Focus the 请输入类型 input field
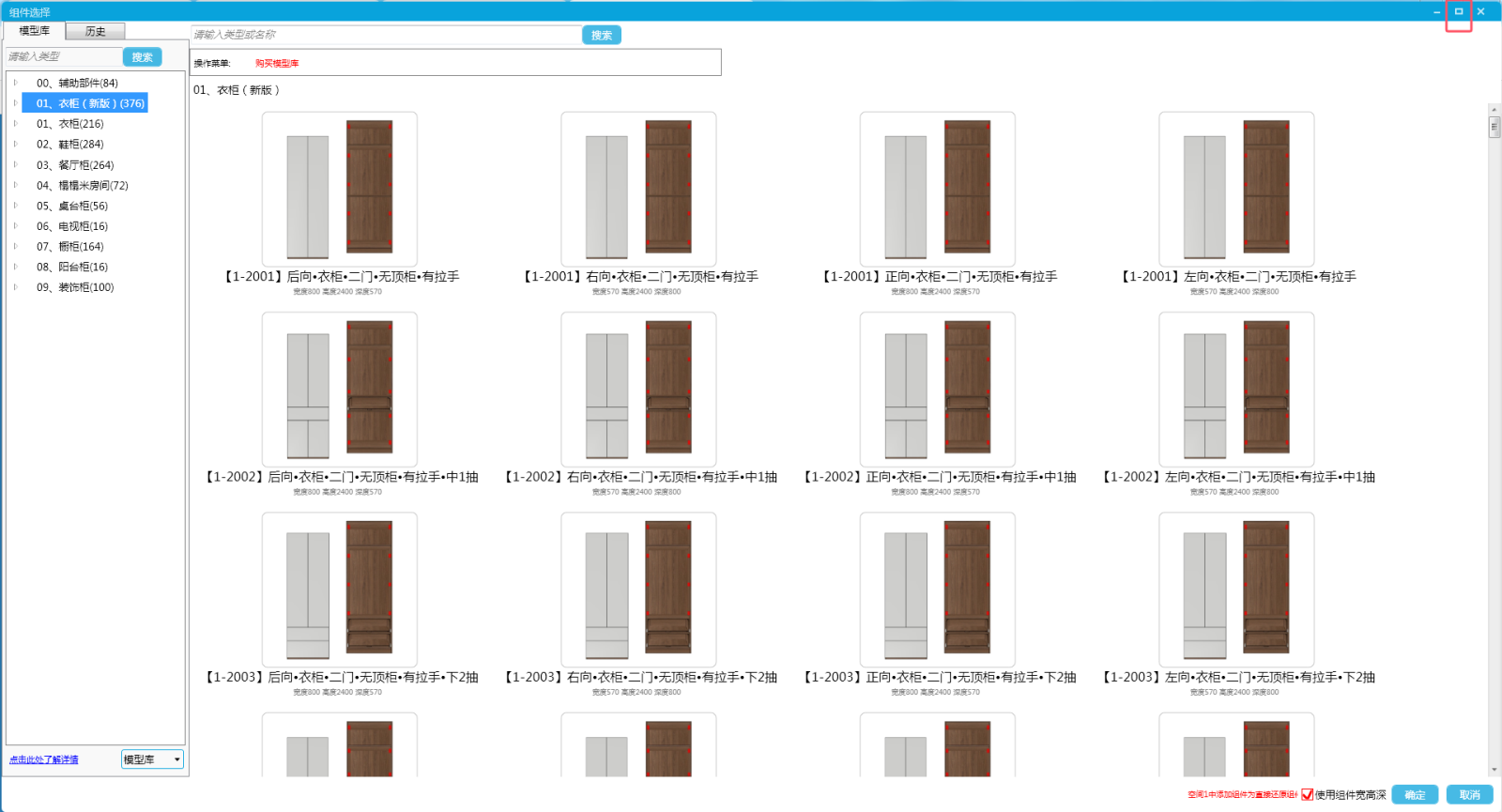Viewport: 1502px width, 812px height. point(63,57)
